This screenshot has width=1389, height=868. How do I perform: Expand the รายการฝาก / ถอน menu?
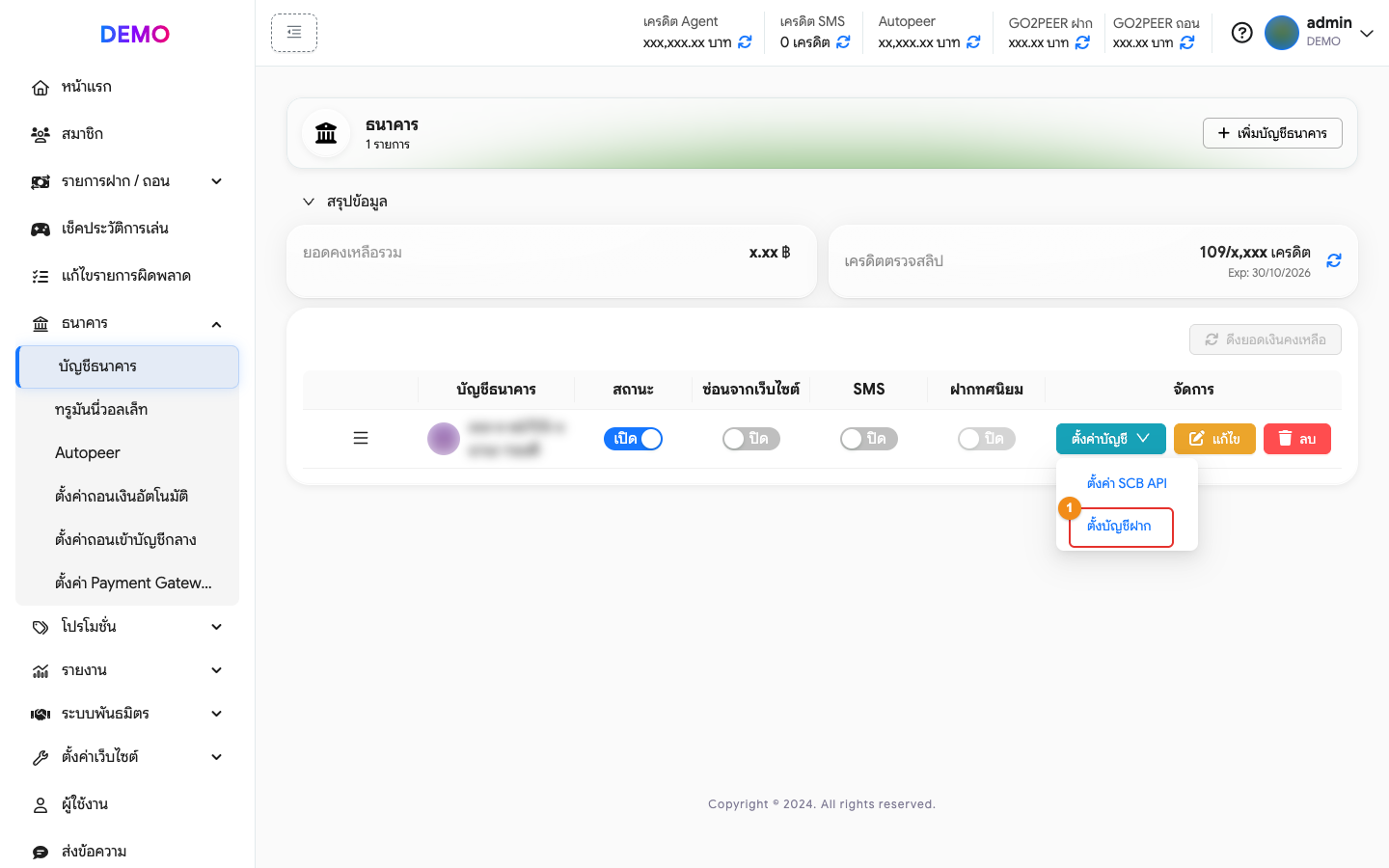(x=127, y=181)
